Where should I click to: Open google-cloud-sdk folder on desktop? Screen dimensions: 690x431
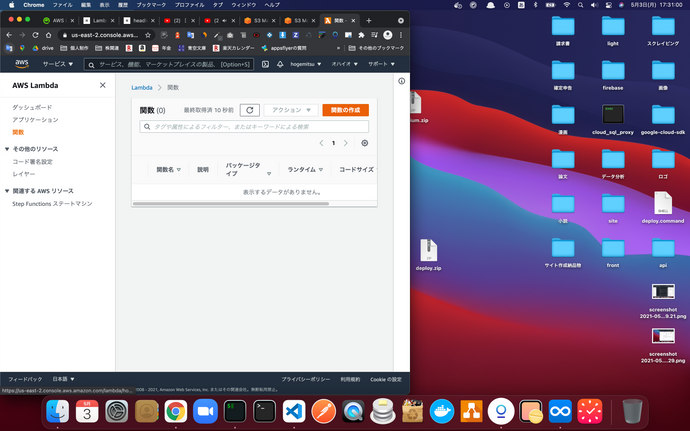click(x=663, y=119)
